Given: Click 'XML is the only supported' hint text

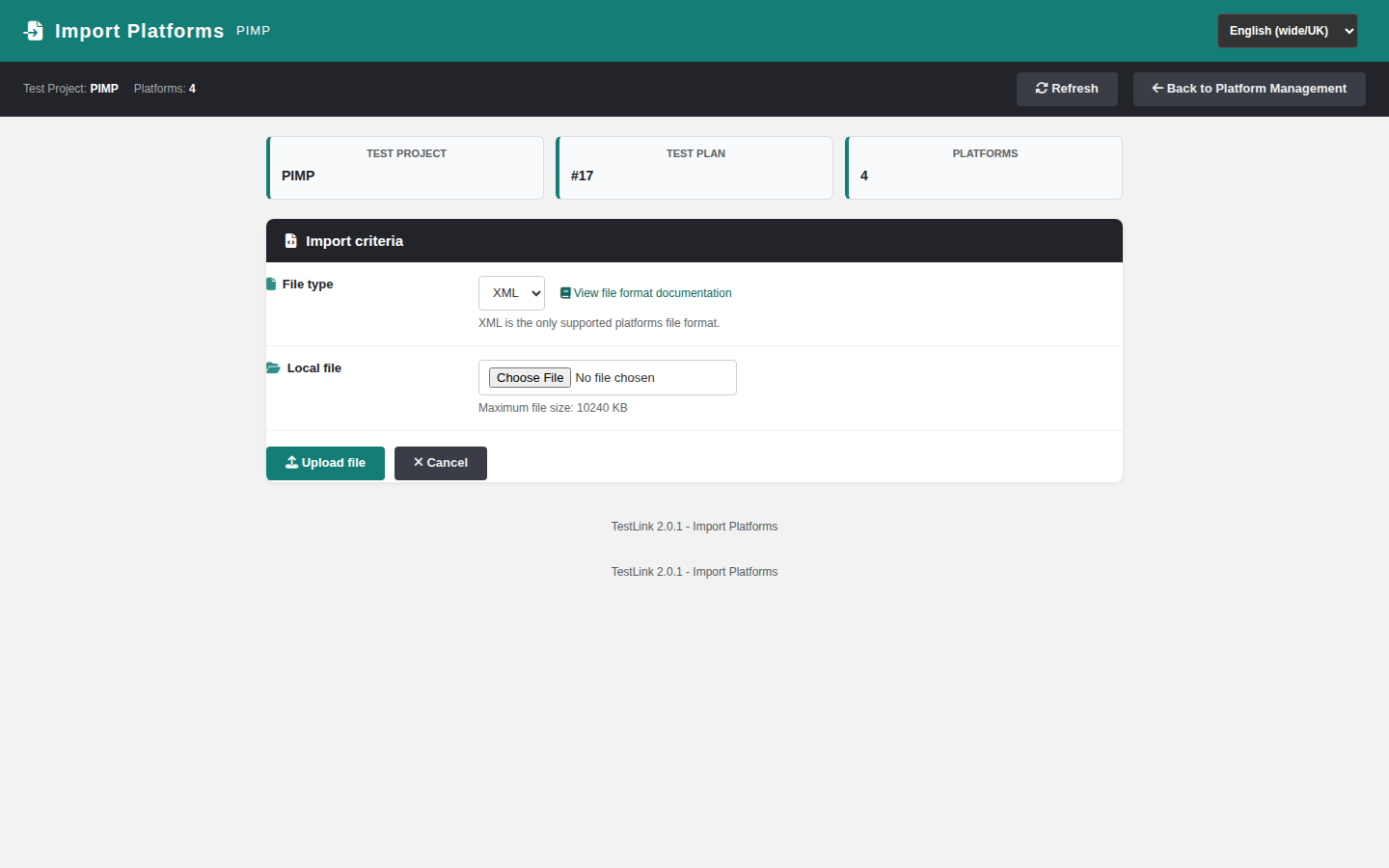Looking at the screenshot, I should tap(599, 323).
